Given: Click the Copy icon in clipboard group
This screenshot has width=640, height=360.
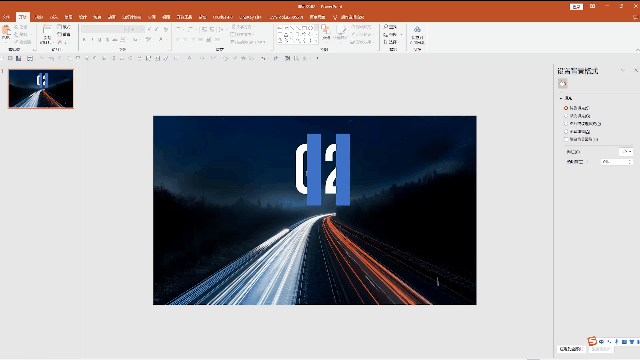Looking at the screenshot, I should (16, 34).
